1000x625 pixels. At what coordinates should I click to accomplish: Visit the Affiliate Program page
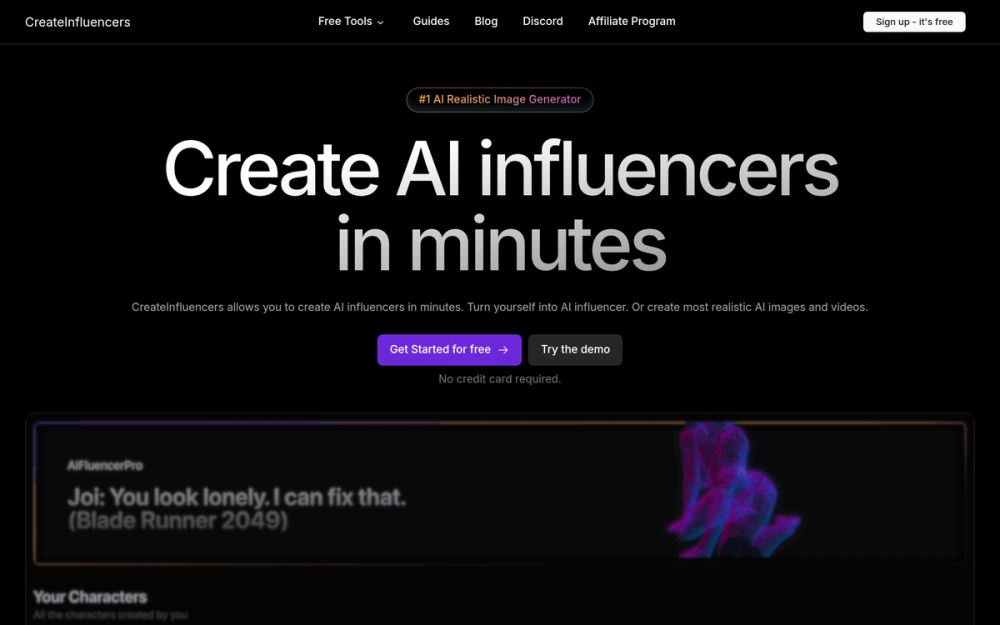(631, 22)
